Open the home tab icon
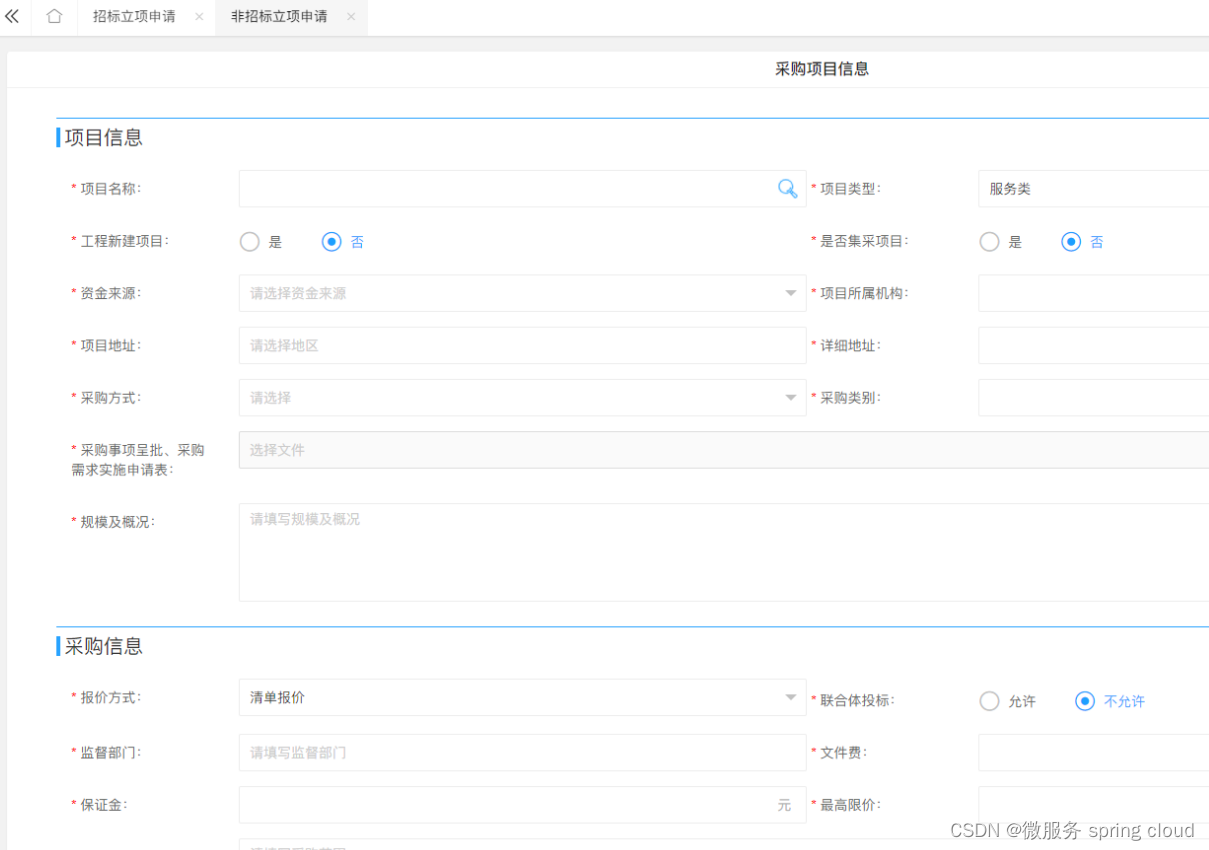 (55, 17)
